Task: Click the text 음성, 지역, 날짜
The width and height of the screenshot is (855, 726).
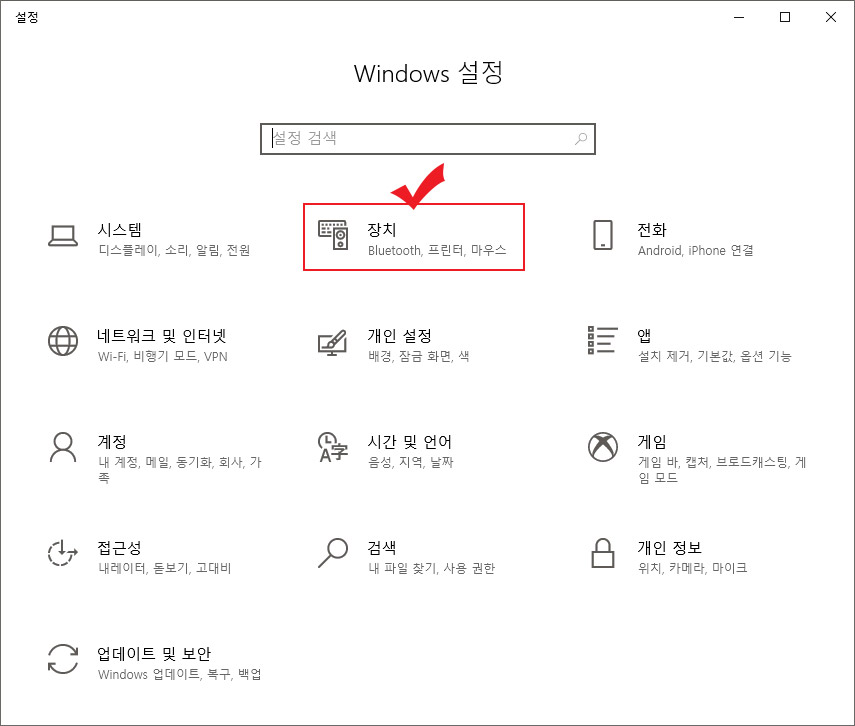Action: [411, 462]
